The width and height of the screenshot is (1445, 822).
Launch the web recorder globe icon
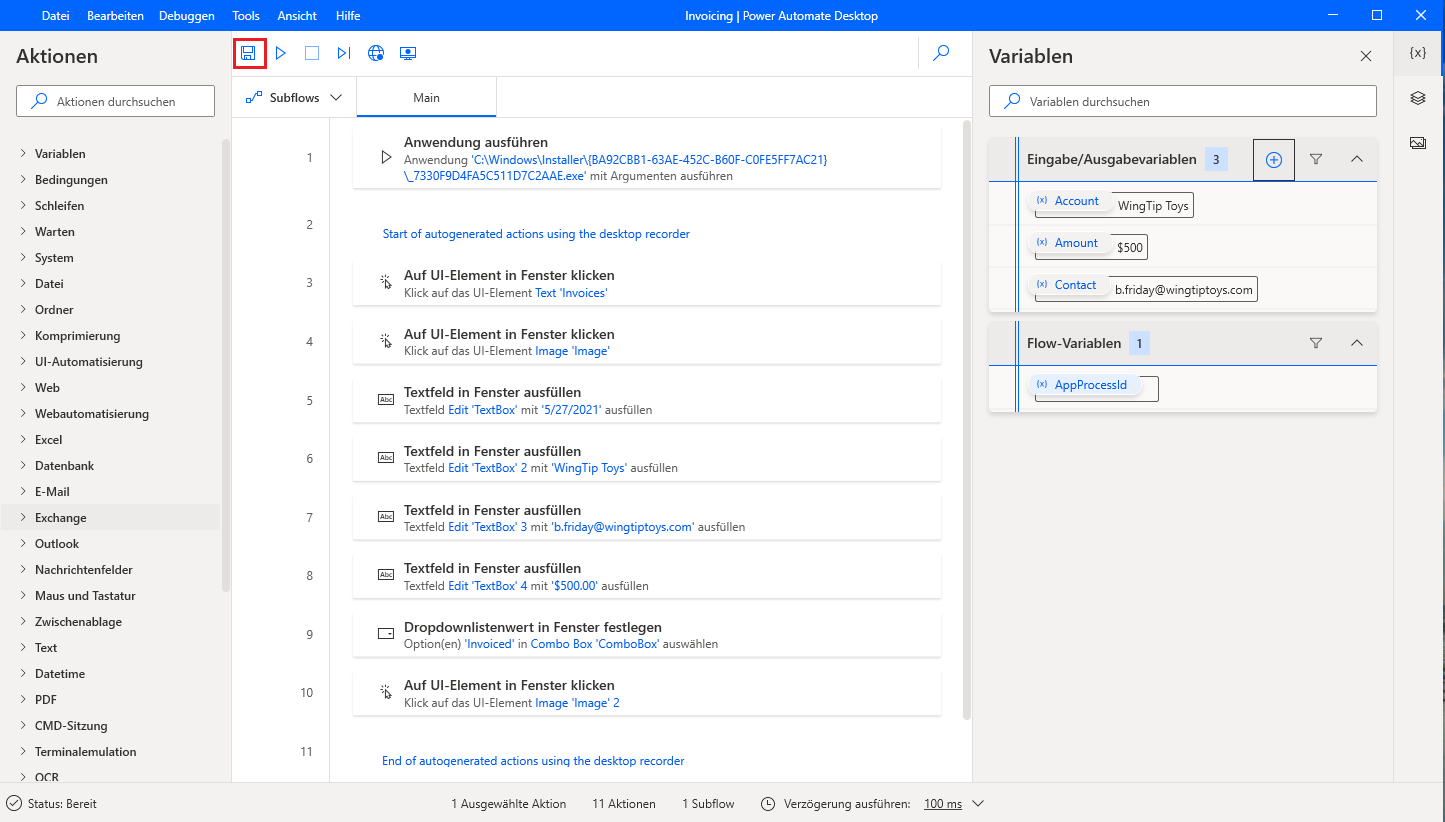click(x=376, y=53)
